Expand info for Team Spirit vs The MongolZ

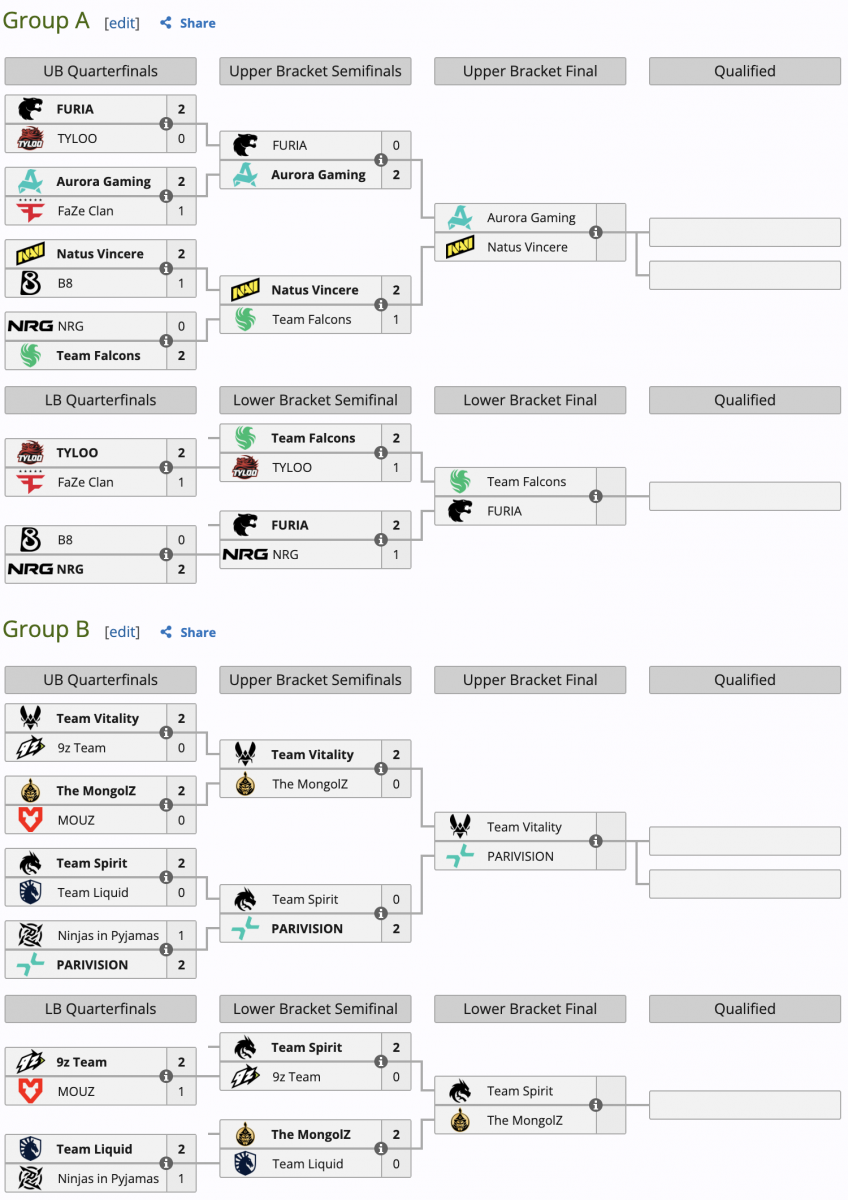[x=596, y=1105]
